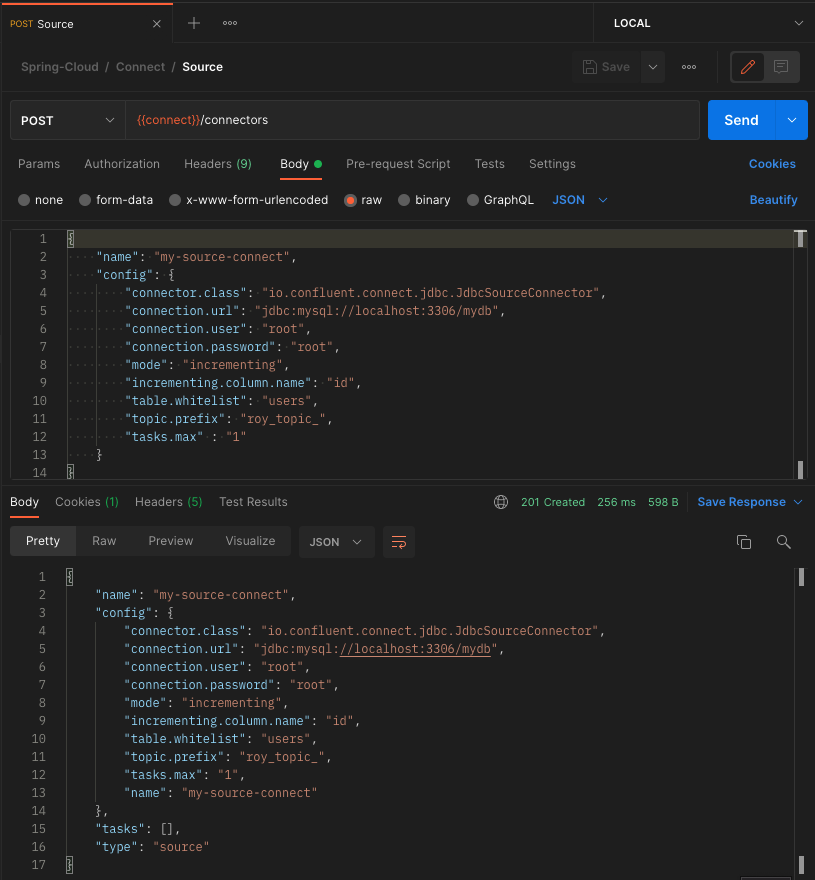
Task: Click the network globe icon in response bar
Action: click(501, 502)
